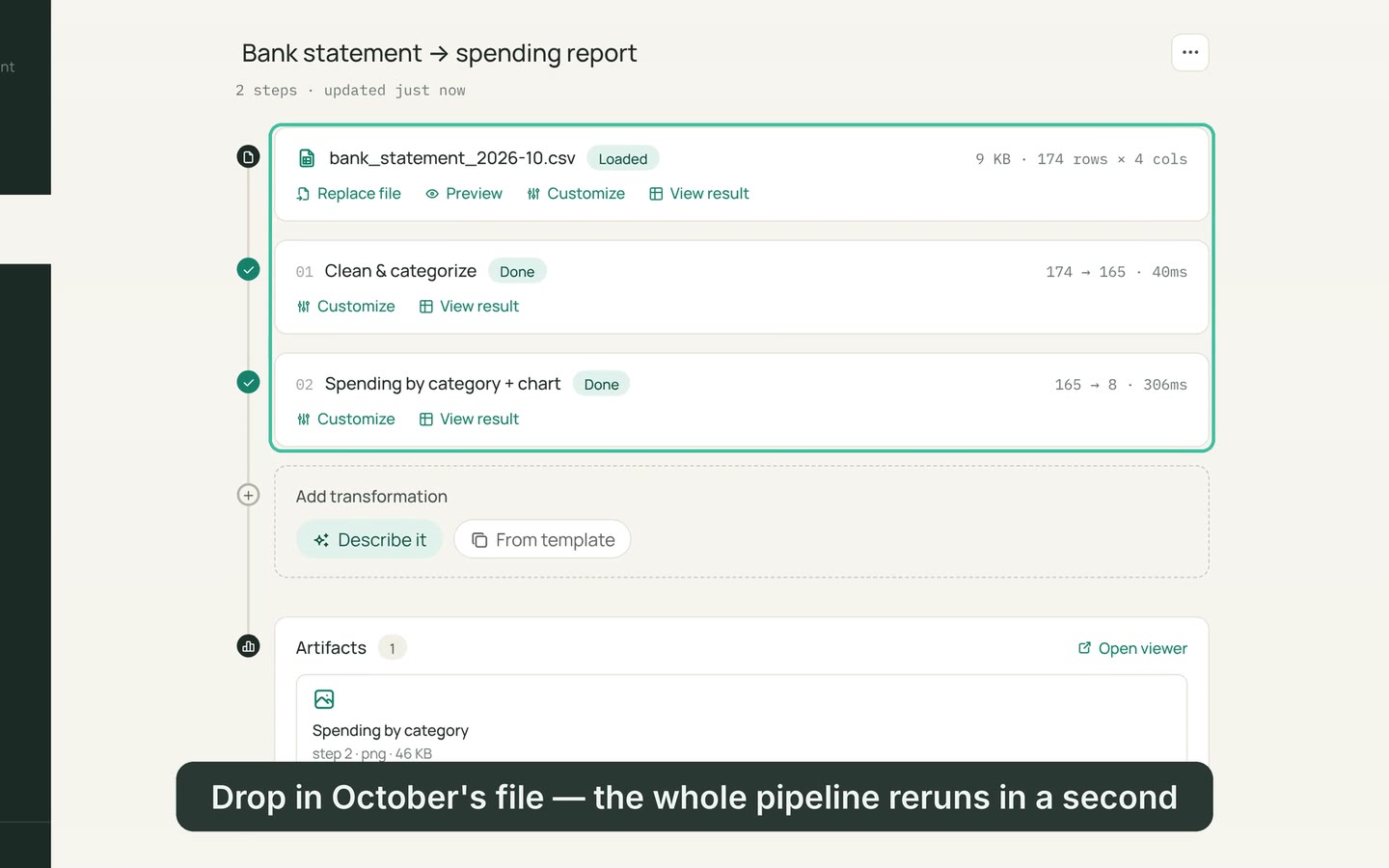
Task: Preview the bank statement file
Action: pos(464,194)
